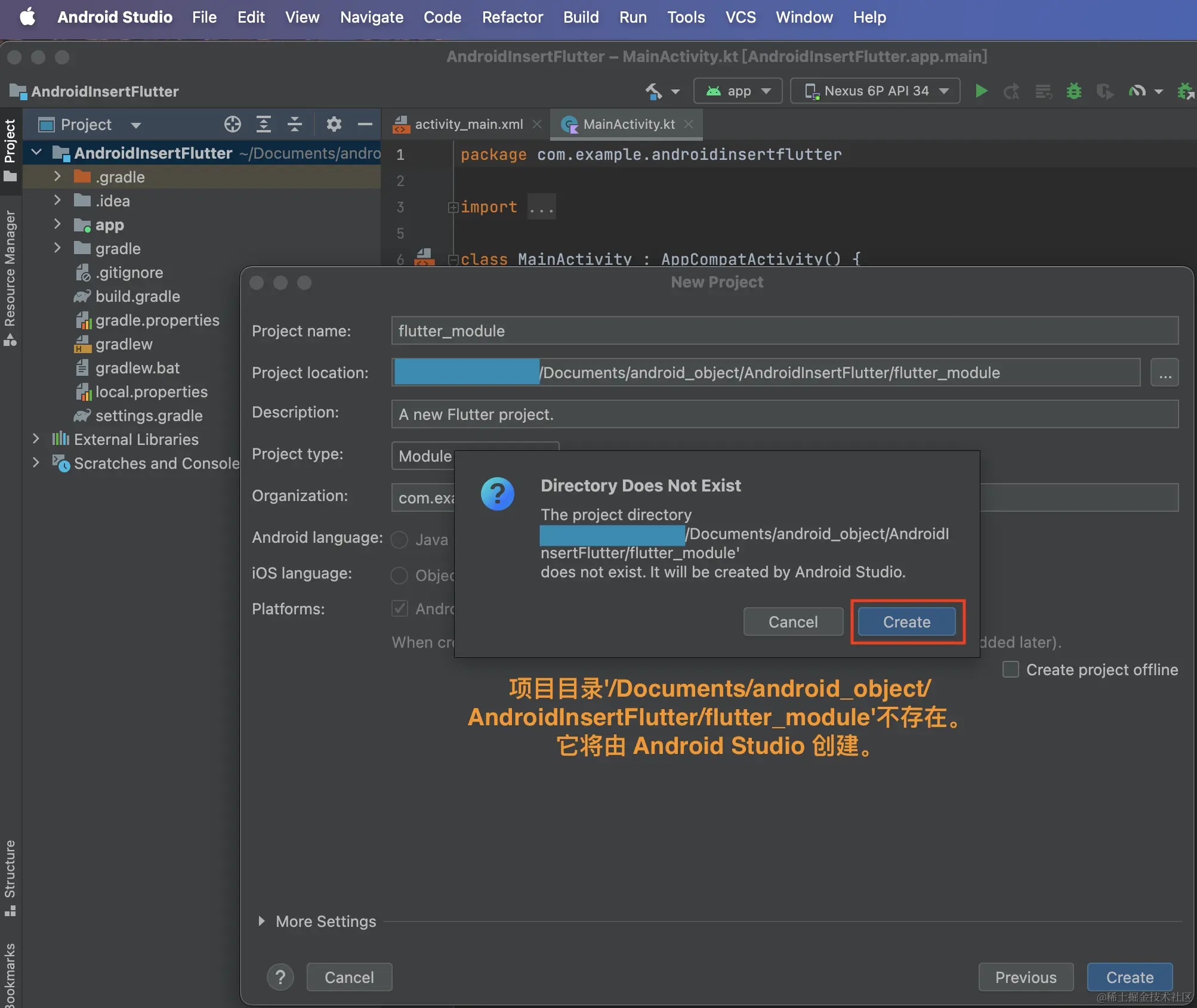Click Create in Directory Does Not Exist dialog

[x=906, y=622]
